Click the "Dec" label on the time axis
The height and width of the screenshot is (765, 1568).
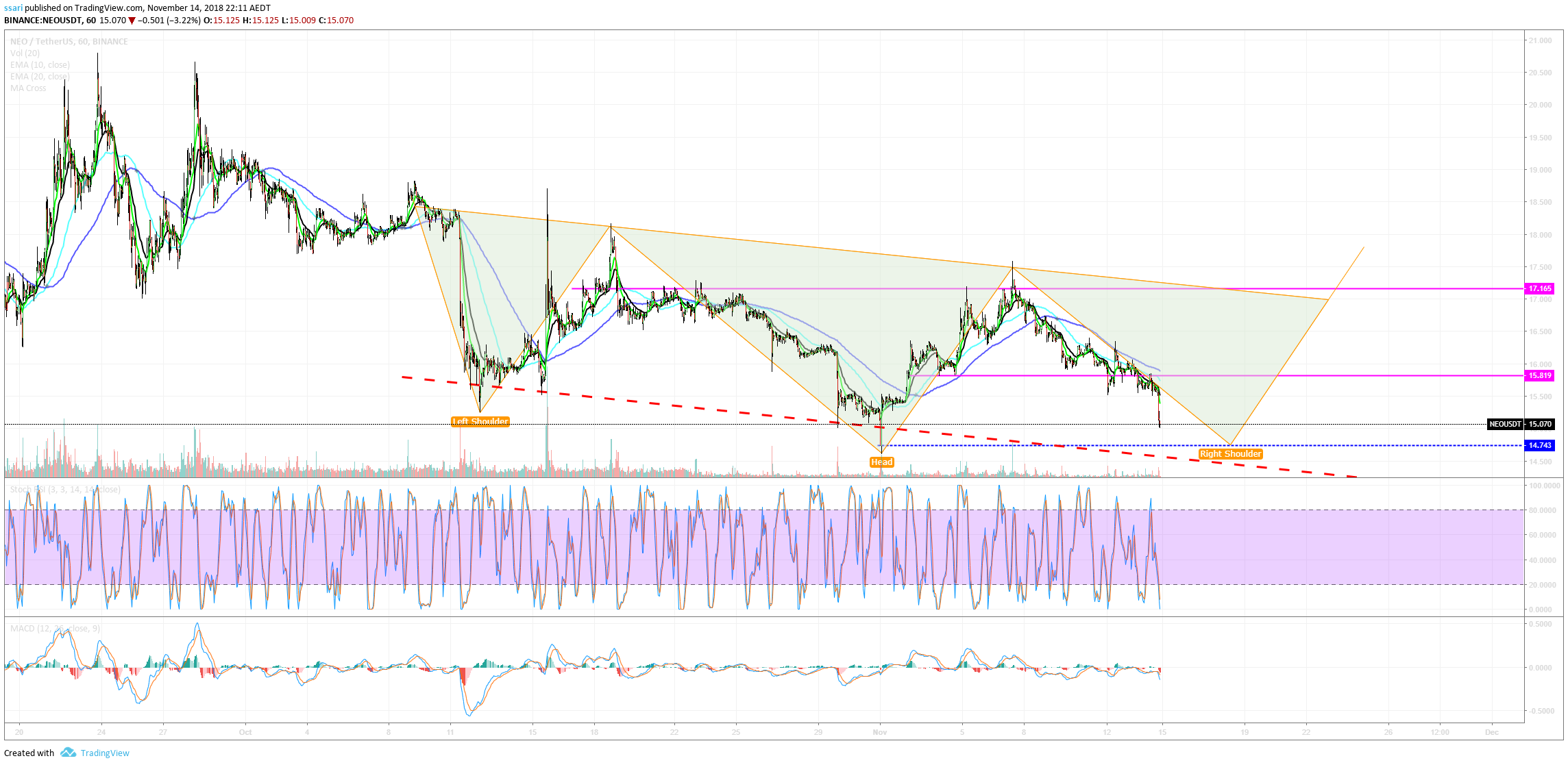click(1492, 732)
